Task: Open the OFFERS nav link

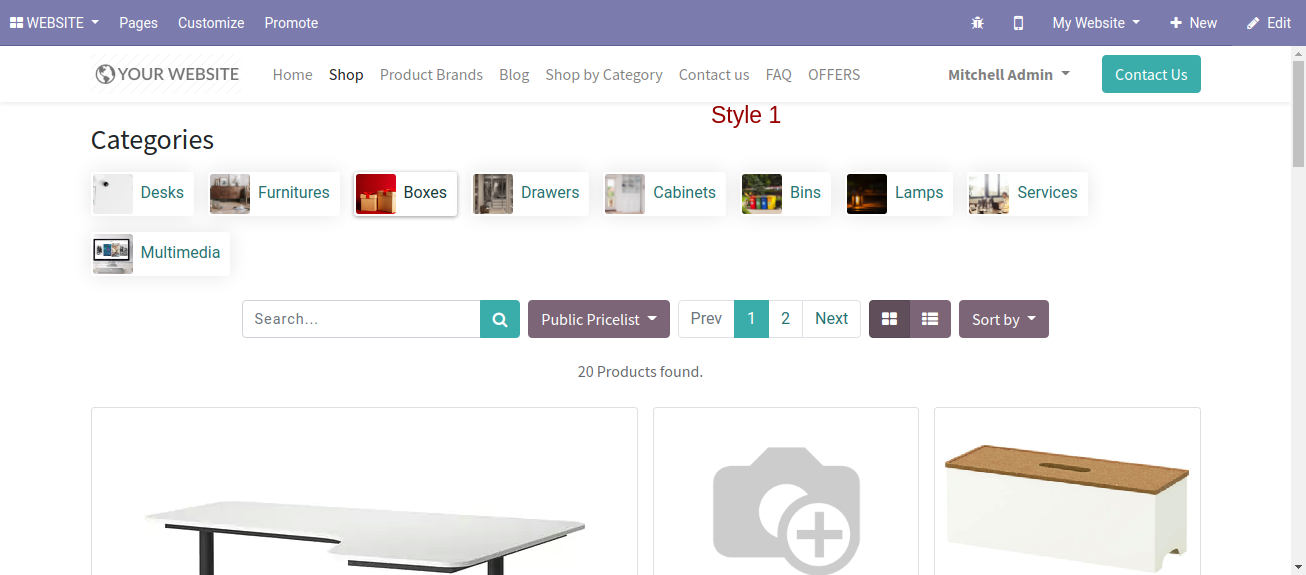Action: [834, 74]
